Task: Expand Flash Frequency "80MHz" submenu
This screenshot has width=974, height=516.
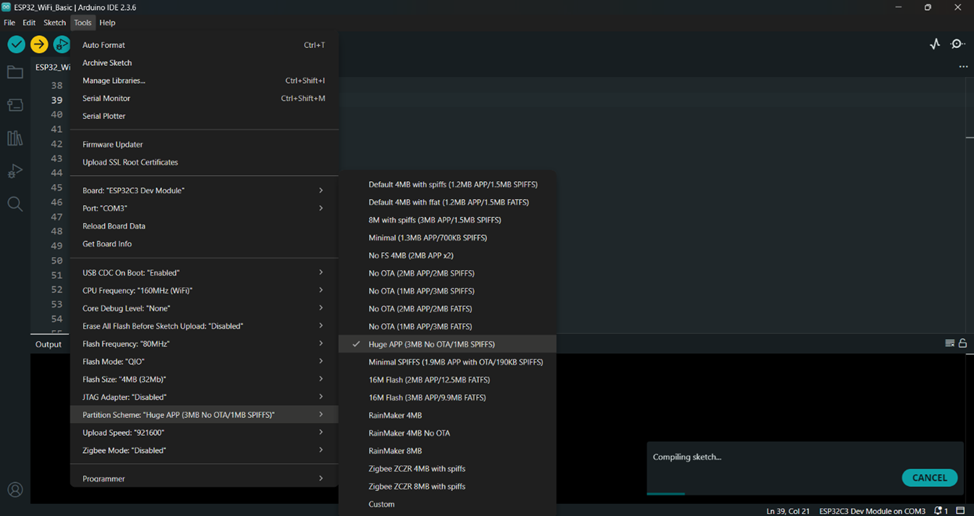Action: click(x=204, y=343)
